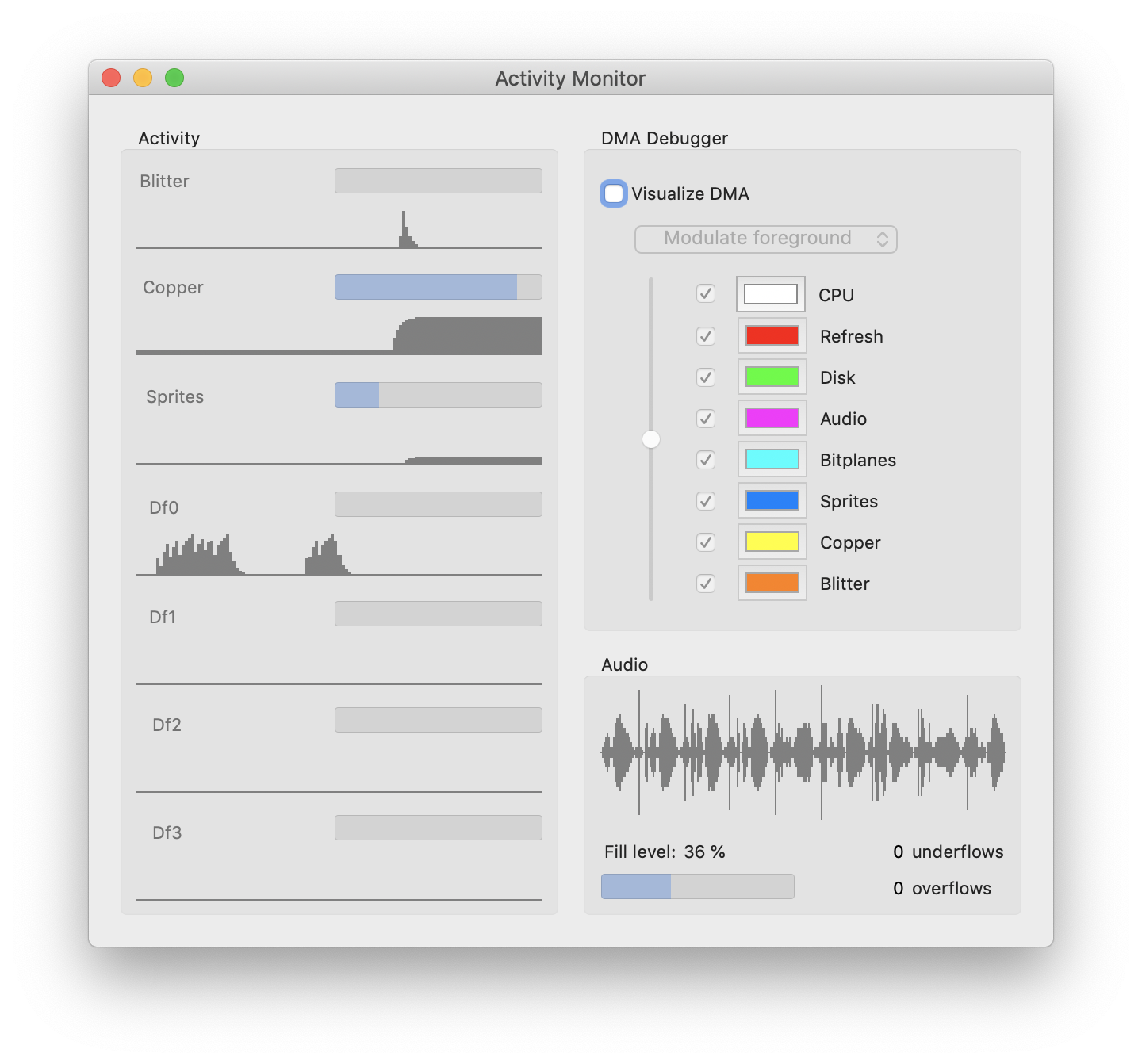Click the Df0 disk activity graph
This screenshot has height=1064, width=1142.
339,554
